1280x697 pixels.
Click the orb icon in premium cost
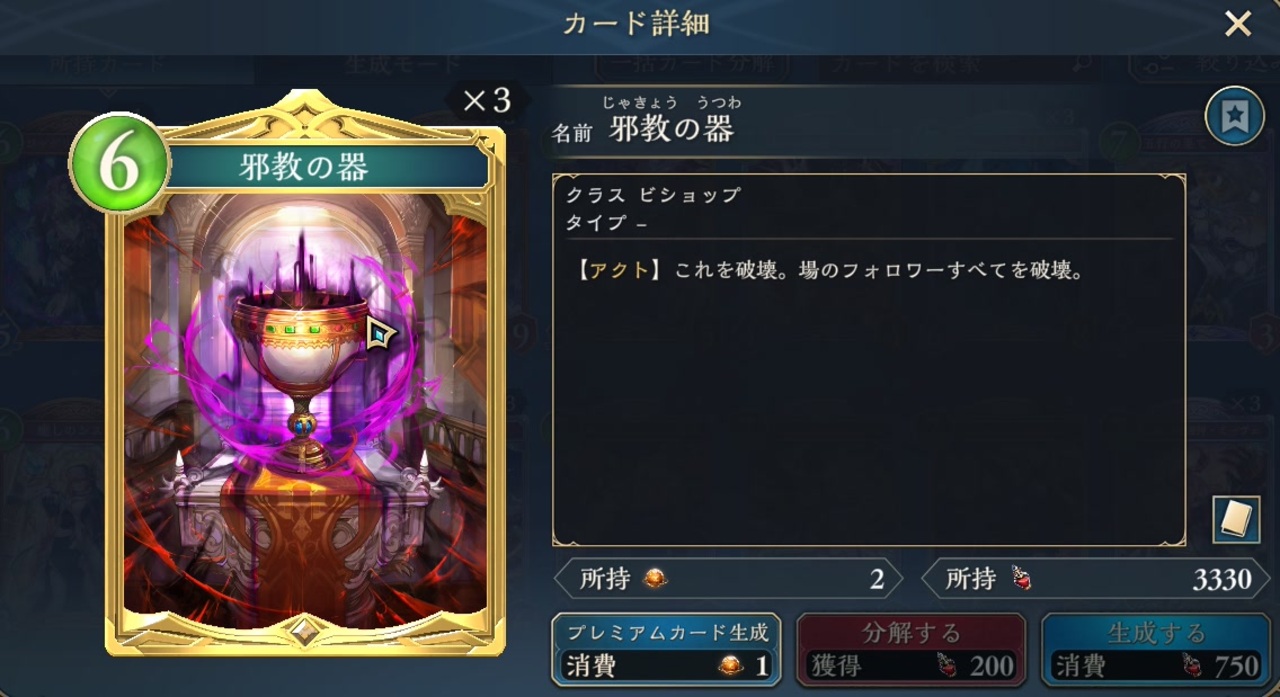[730, 666]
